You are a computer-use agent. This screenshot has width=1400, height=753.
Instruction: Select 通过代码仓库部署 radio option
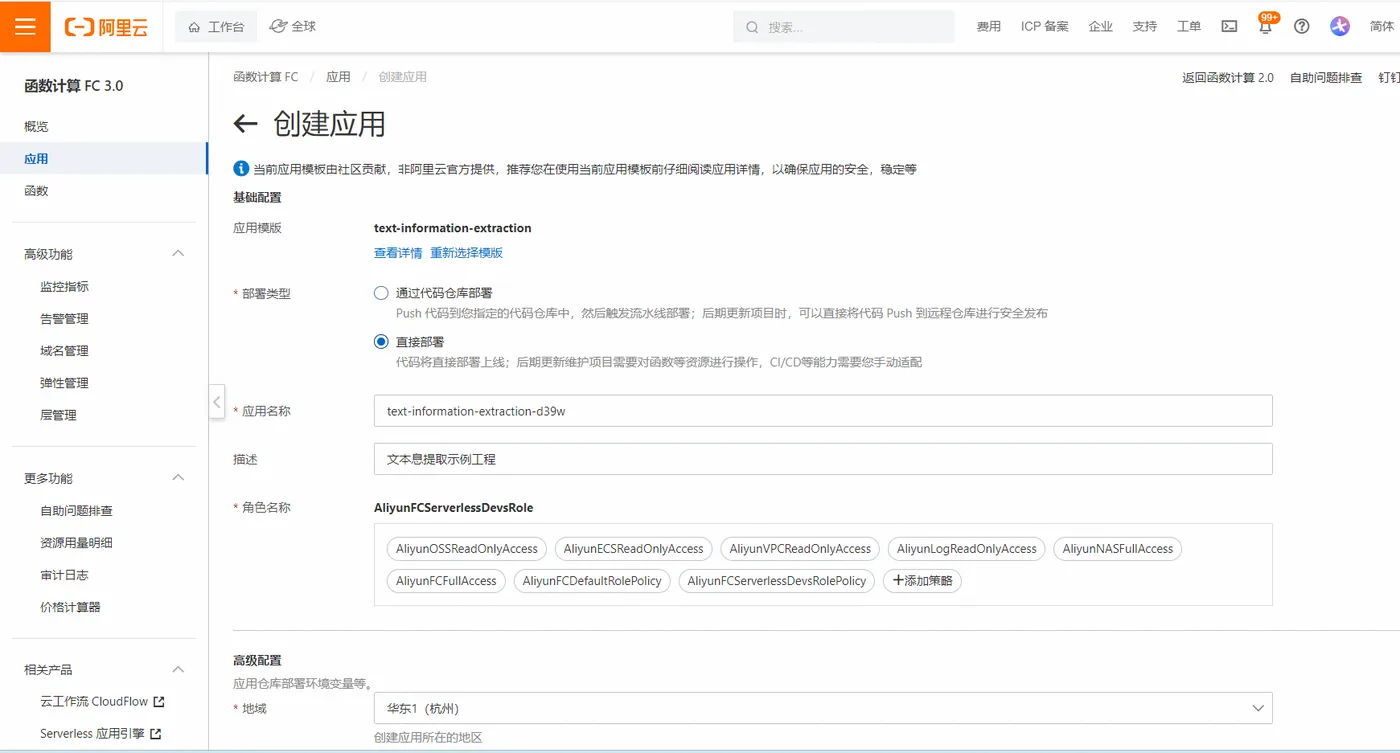pos(381,293)
